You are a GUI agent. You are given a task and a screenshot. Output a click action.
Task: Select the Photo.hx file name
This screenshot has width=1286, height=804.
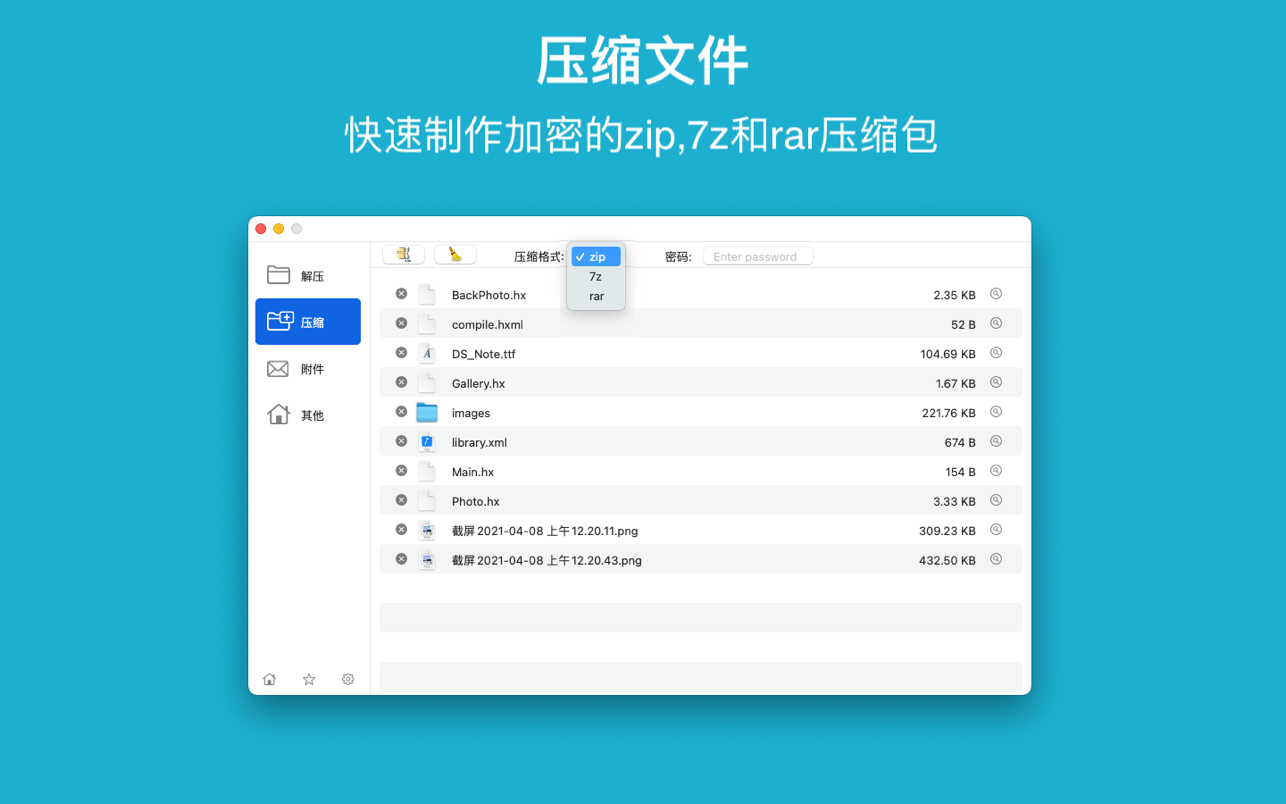tap(476, 501)
